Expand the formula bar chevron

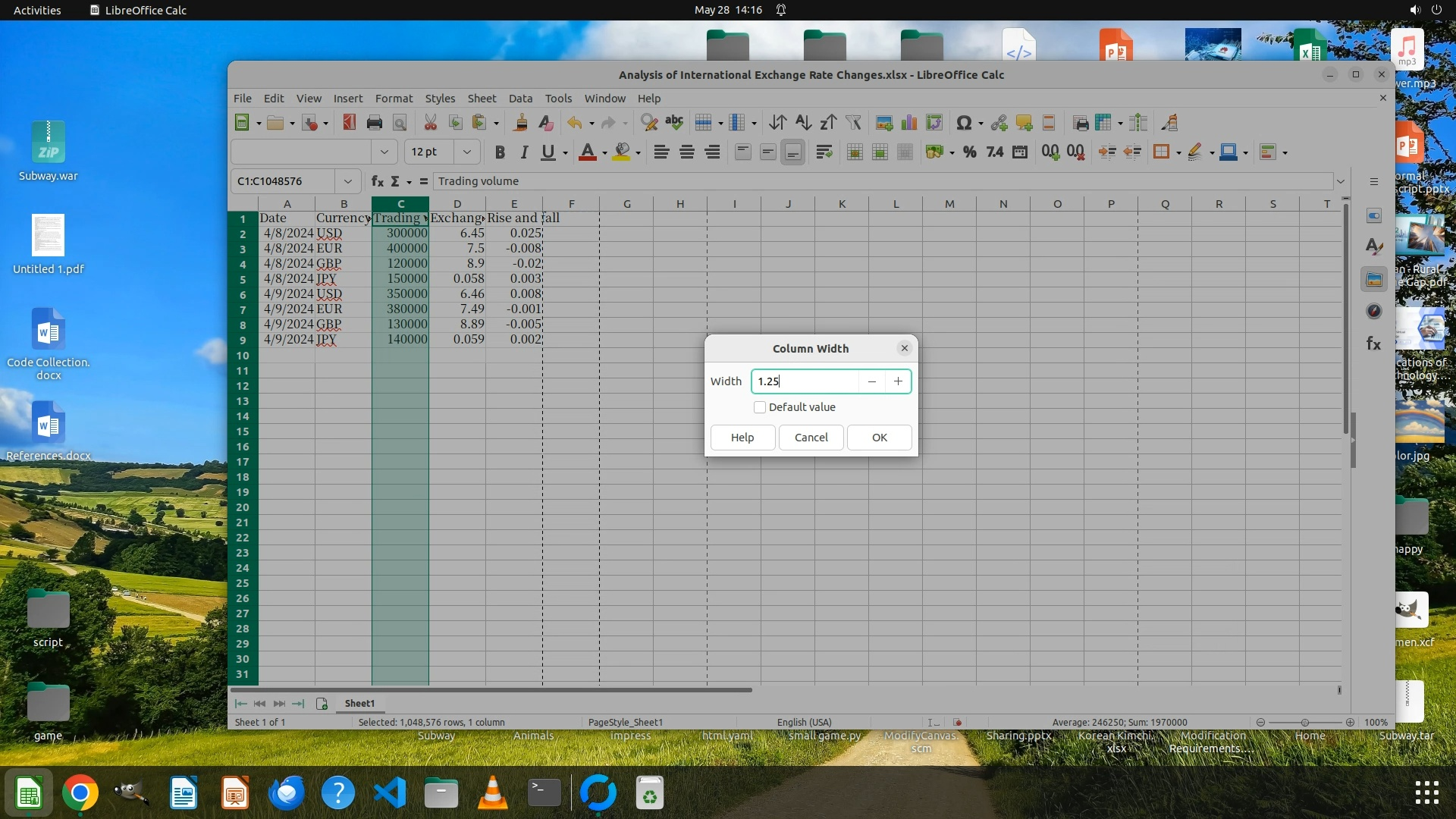(x=1341, y=181)
